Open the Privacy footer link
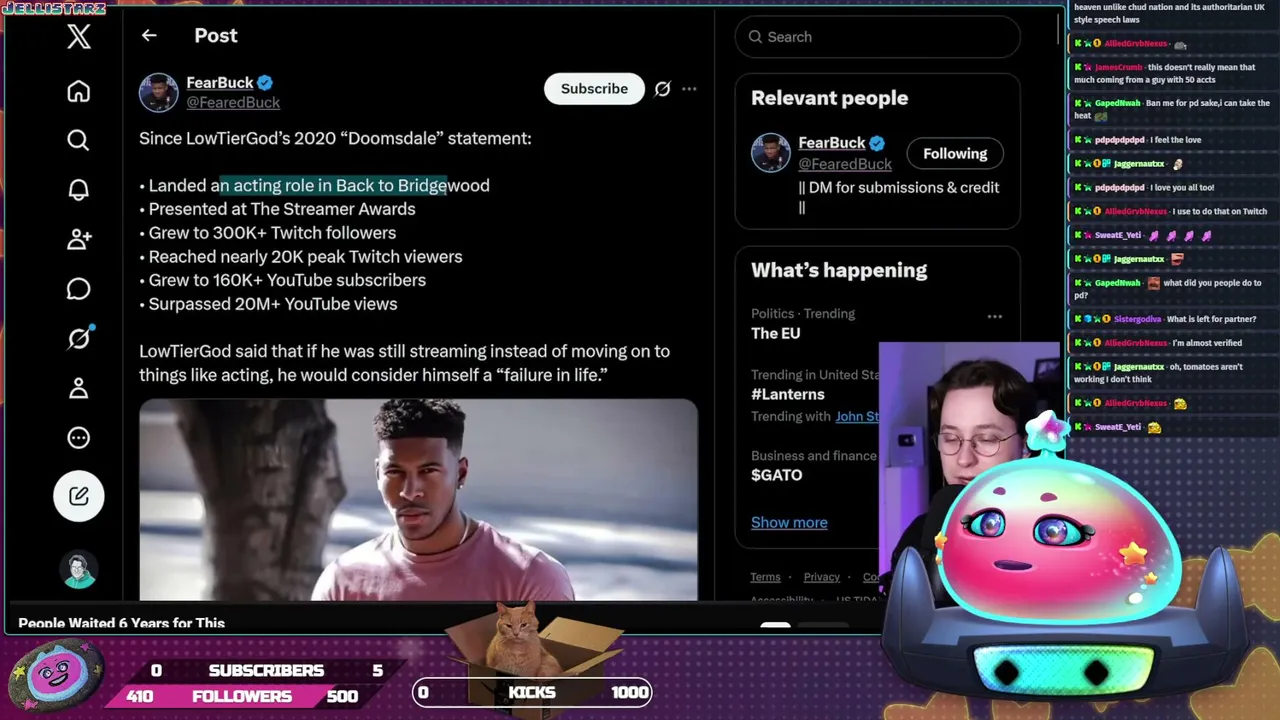The image size is (1280, 720). pyautogui.click(x=821, y=577)
